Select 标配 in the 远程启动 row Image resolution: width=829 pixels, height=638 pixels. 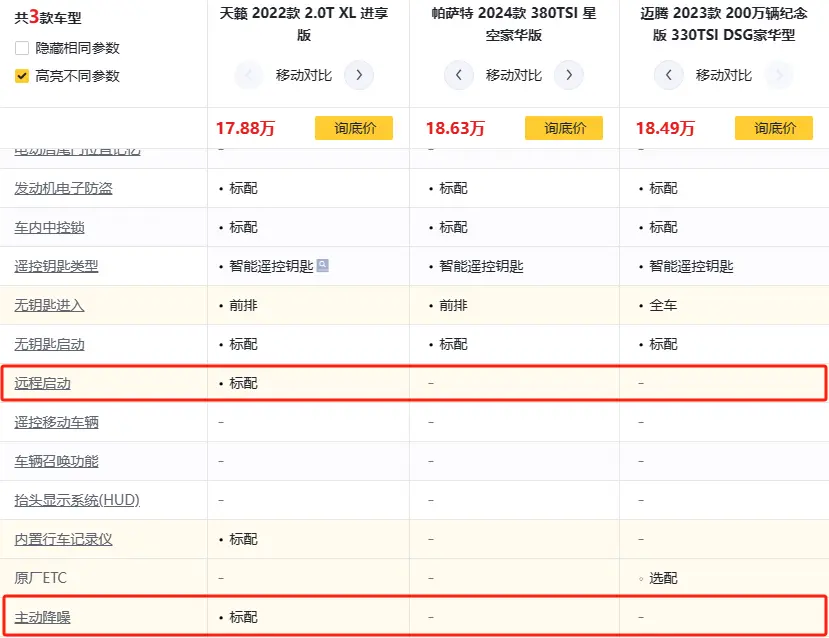point(243,383)
